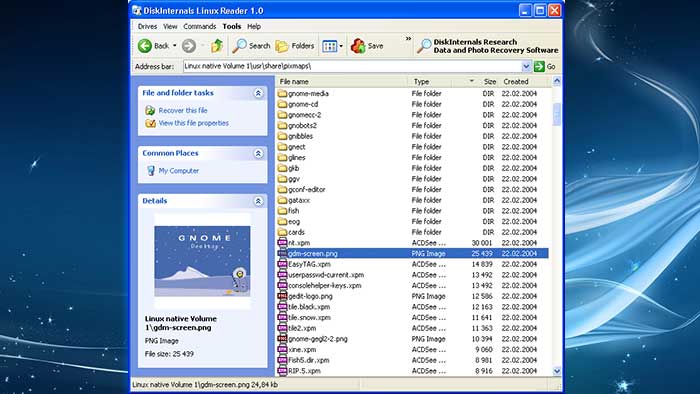This screenshot has height=394, width=700.
Task: Click the Recover this file link
Action: (x=183, y=110)
